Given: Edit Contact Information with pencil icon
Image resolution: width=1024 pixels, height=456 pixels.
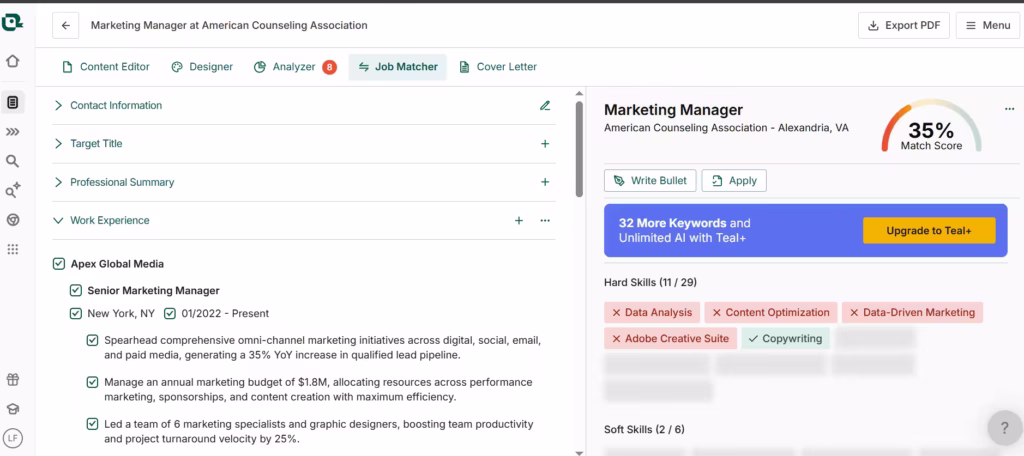Looking at the screenshot, I should [545, 105].
